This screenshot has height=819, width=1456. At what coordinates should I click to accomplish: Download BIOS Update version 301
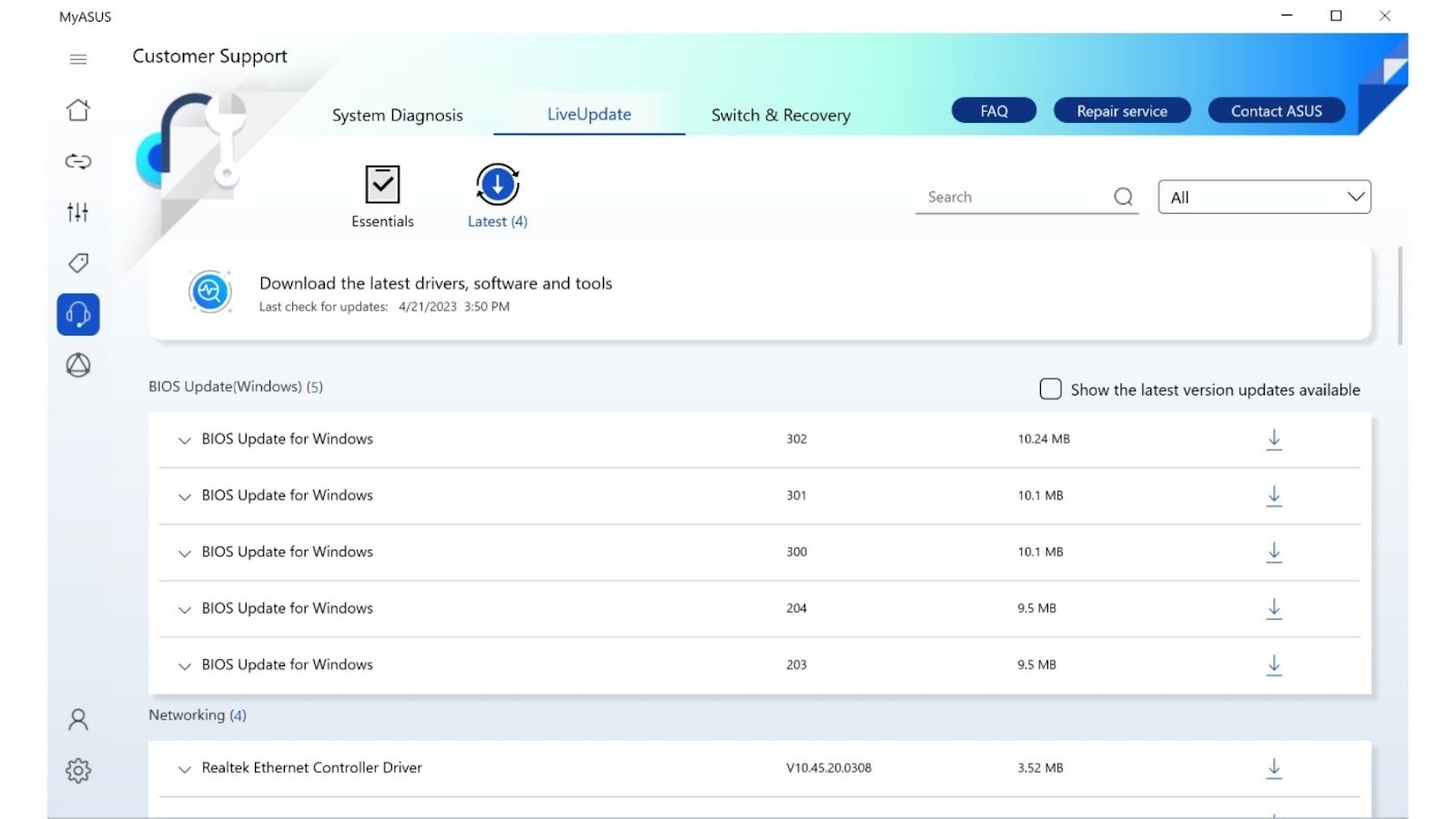1274,496
